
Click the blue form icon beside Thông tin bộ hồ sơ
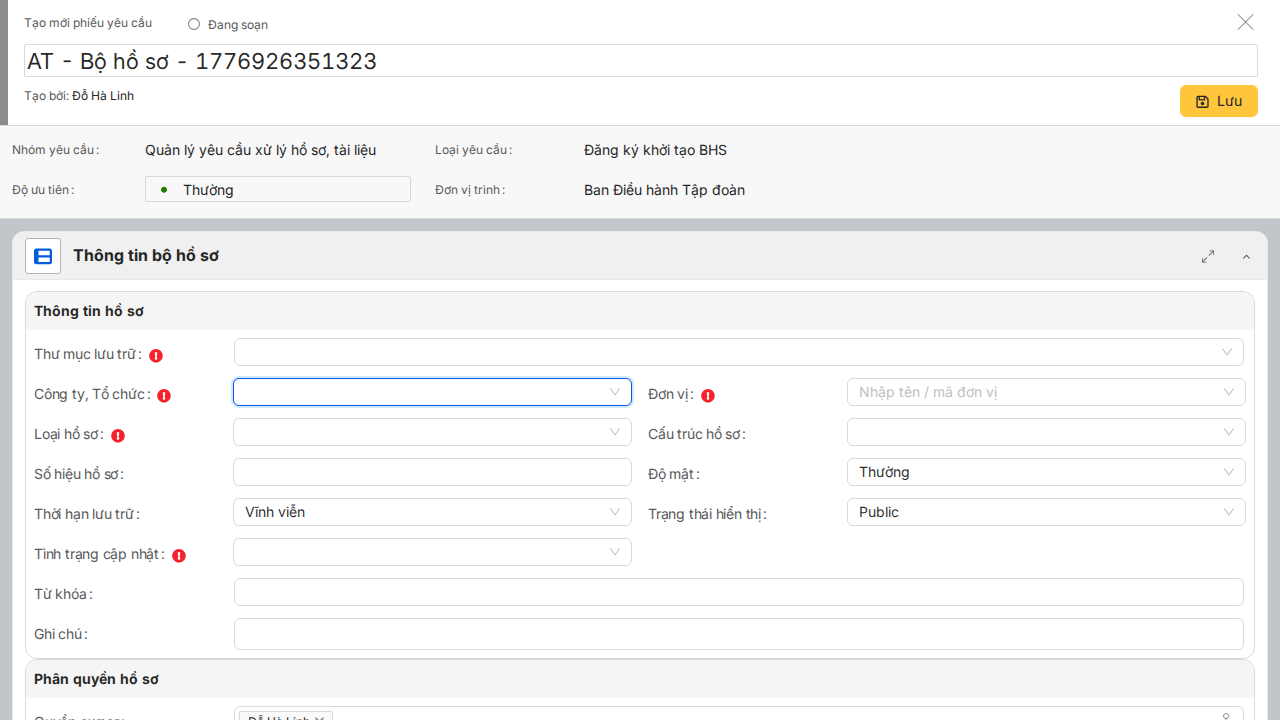[x=43, y=256]
